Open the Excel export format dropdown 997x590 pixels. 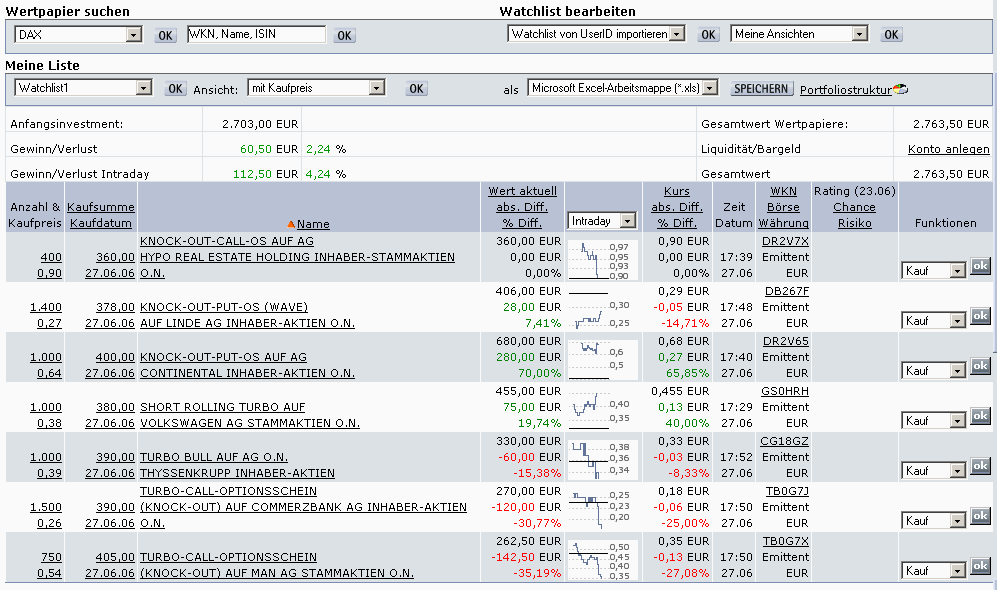(710, 88)
